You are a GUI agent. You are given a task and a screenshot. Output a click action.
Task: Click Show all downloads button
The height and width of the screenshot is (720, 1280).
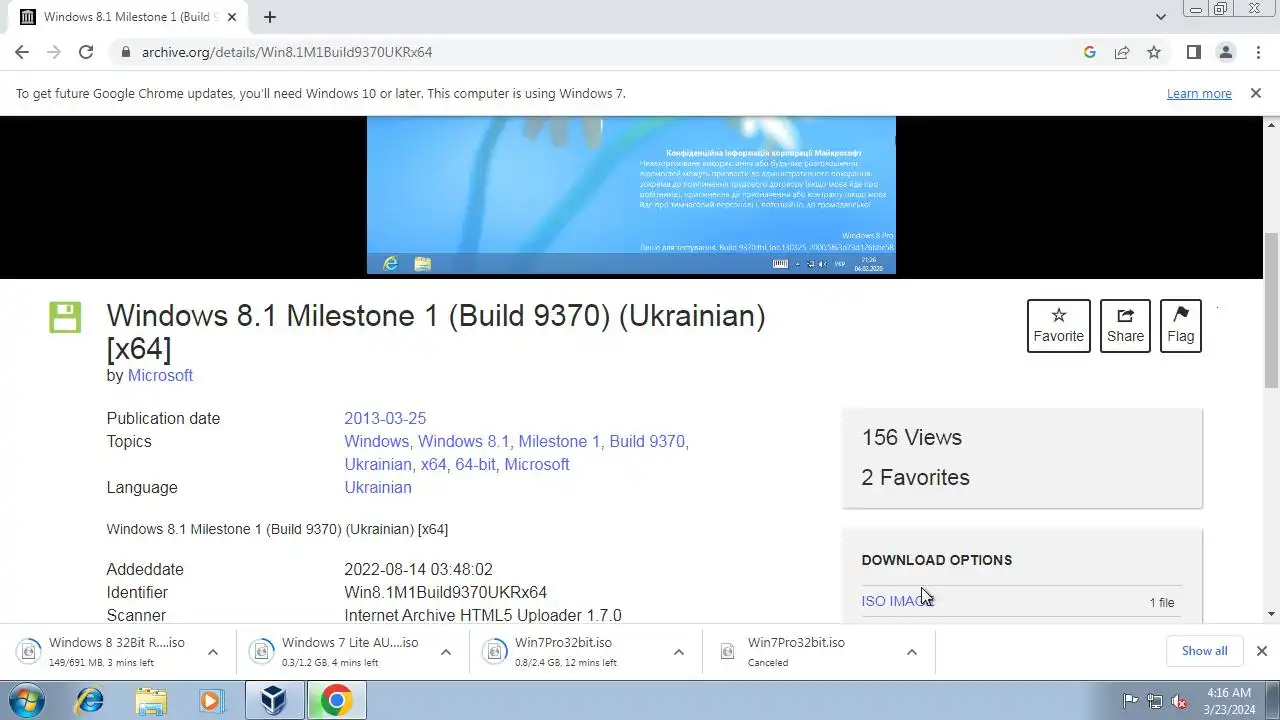[1204, 651]
